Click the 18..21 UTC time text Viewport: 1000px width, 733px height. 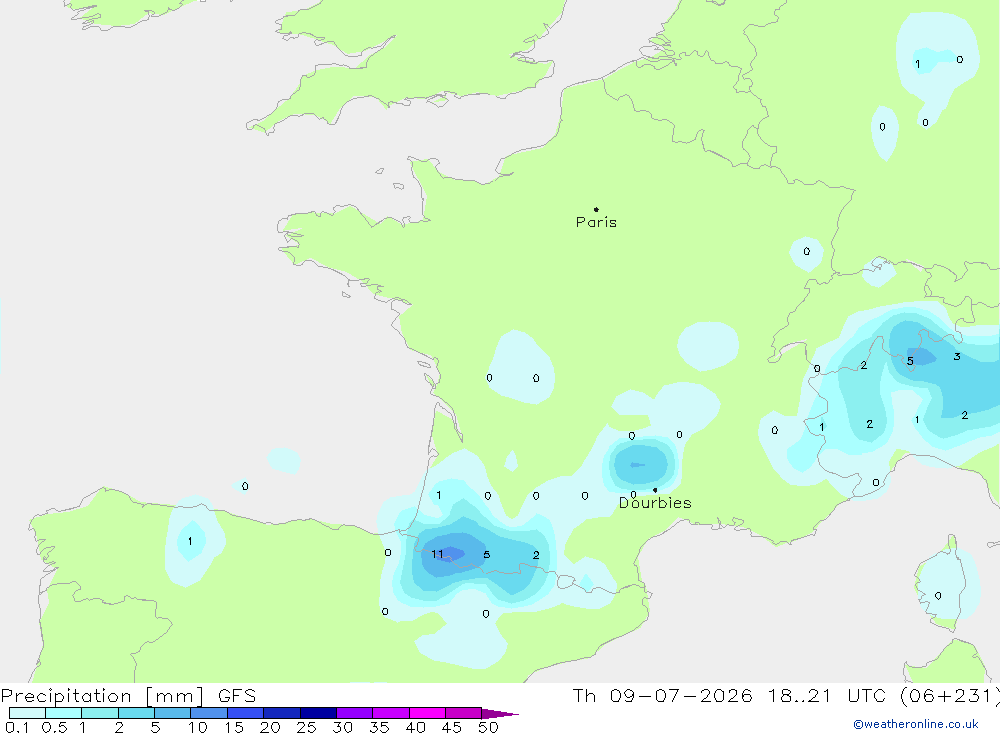click(x=827, y=695)
